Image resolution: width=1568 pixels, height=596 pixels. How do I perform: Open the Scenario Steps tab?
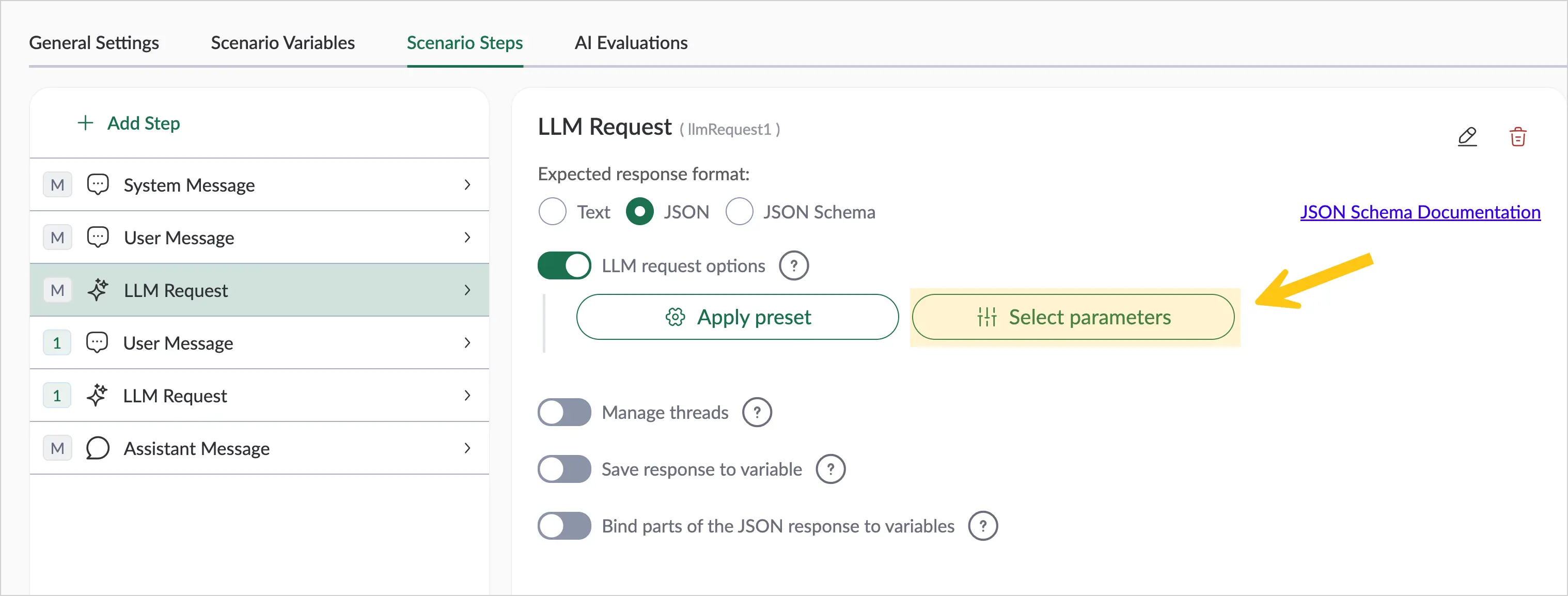pos(464,43)
